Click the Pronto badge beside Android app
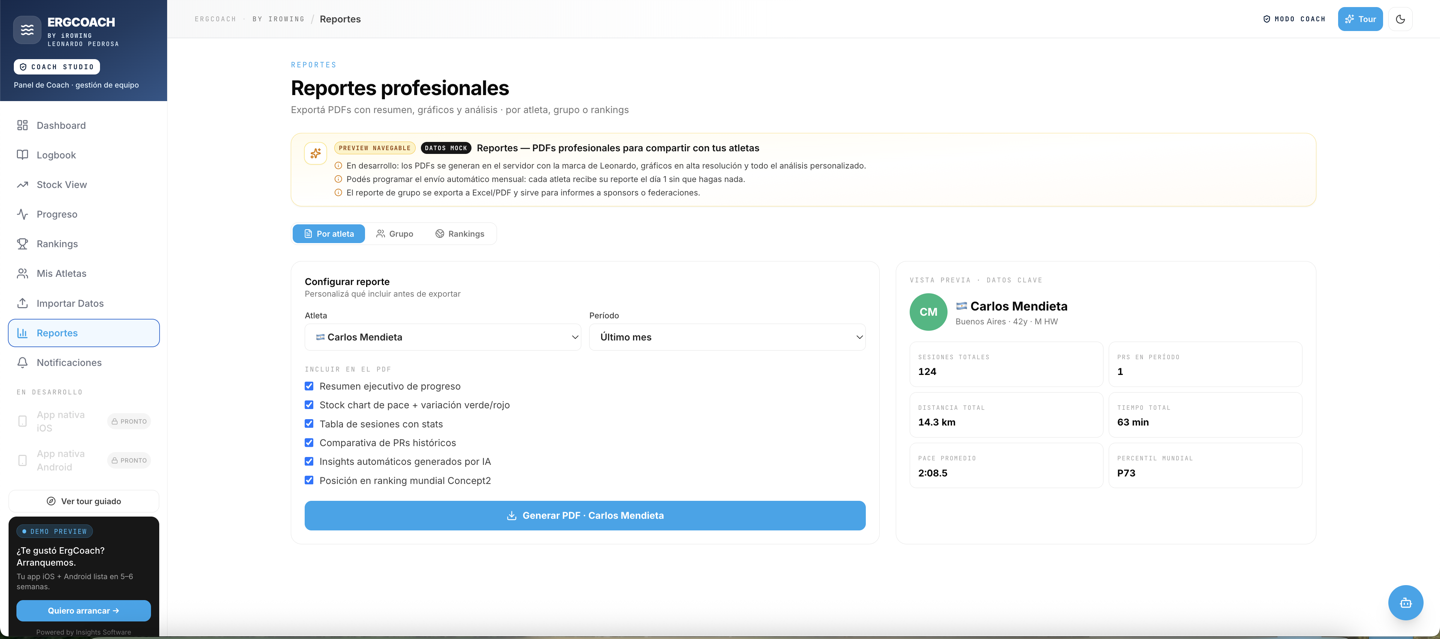 tap(129, 461)
